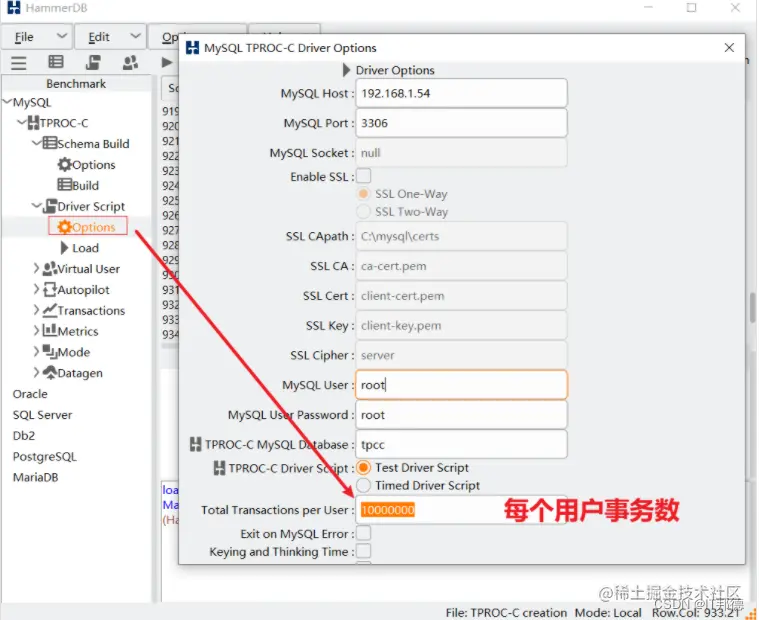Viewport: 759px width, 620px height.
Task: Click the Schema Build table icon
Action: pos(49,143)
